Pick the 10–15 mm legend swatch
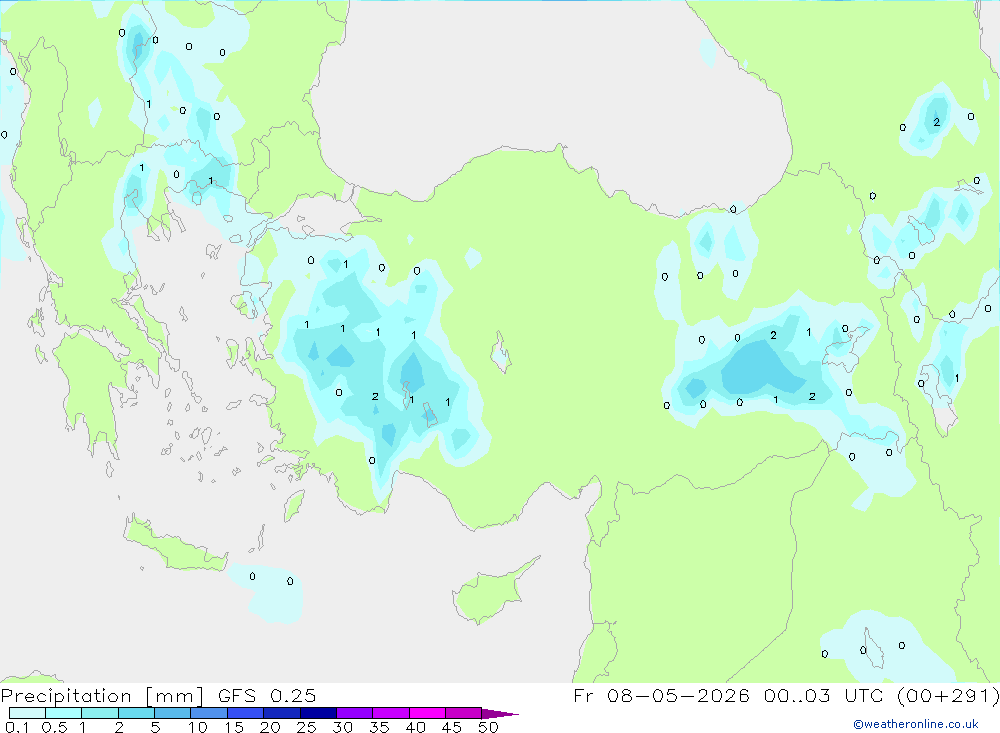This screenshot has width=1000, height=733. click(x=209, y=713)
